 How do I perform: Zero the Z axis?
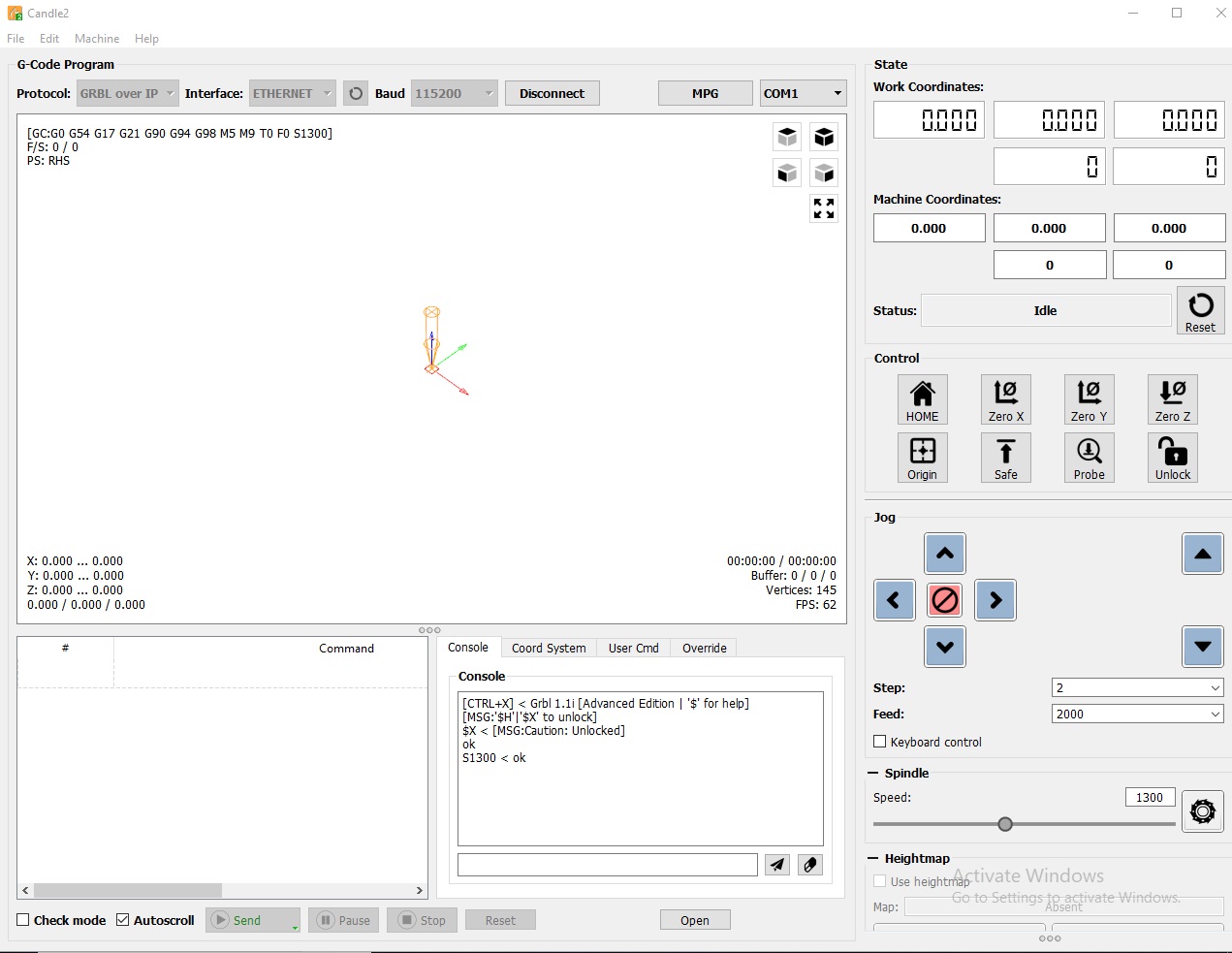[1172, 399]
